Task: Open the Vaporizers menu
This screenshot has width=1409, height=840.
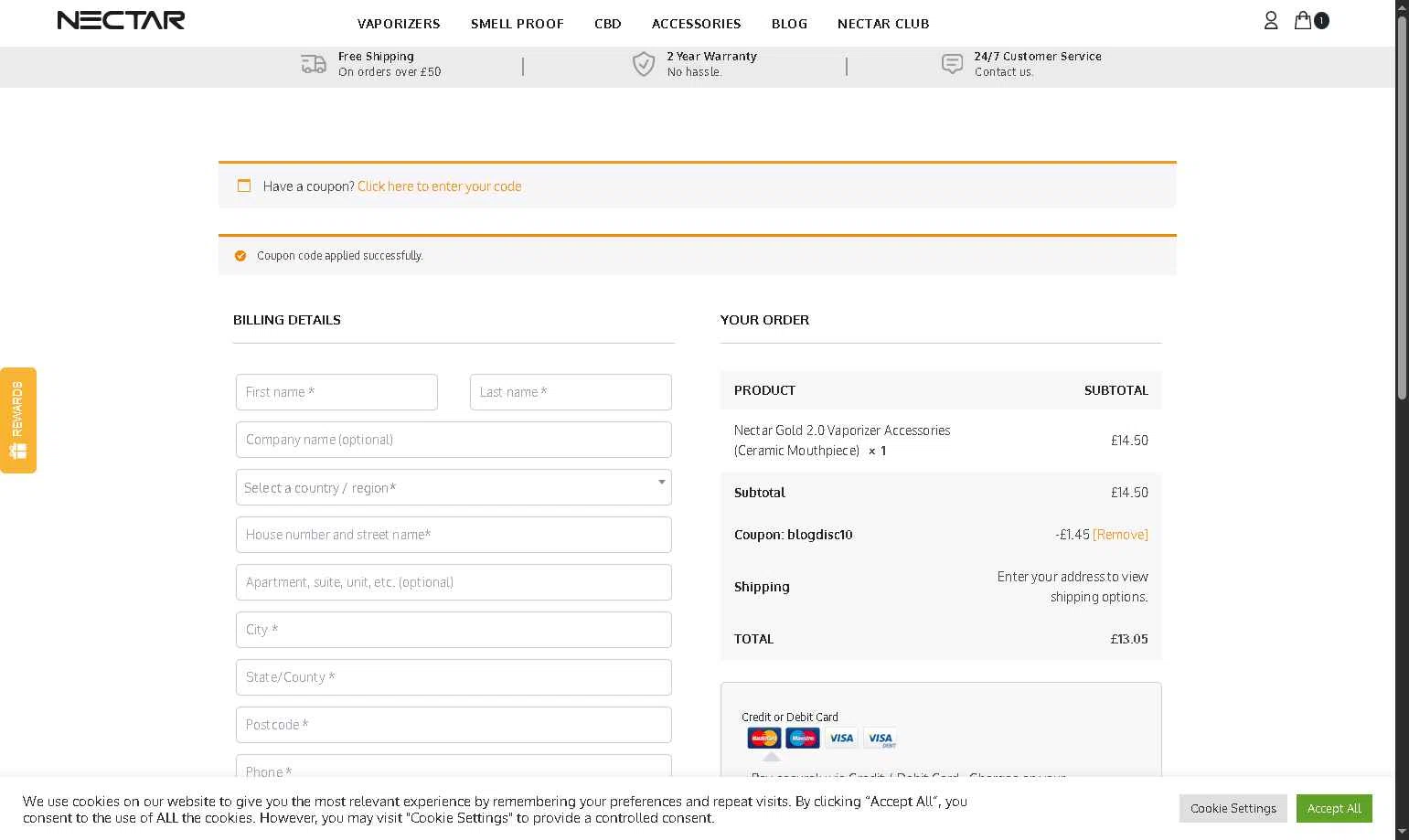Action: click(399, 24)
